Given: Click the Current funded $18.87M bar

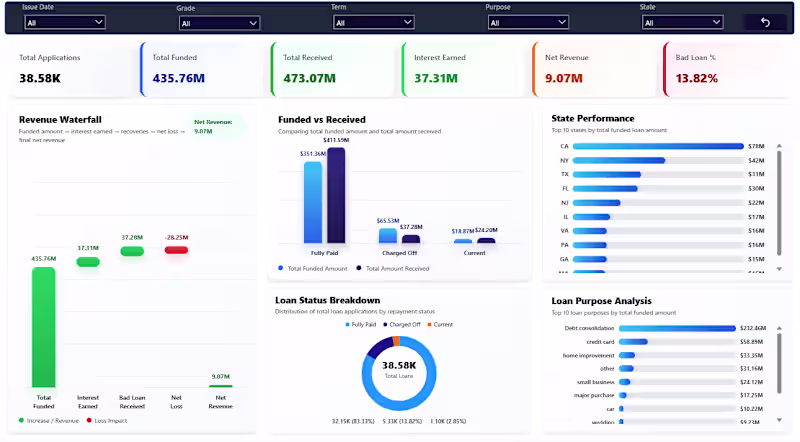Looking at the screenshot, I should pos(463,241).
